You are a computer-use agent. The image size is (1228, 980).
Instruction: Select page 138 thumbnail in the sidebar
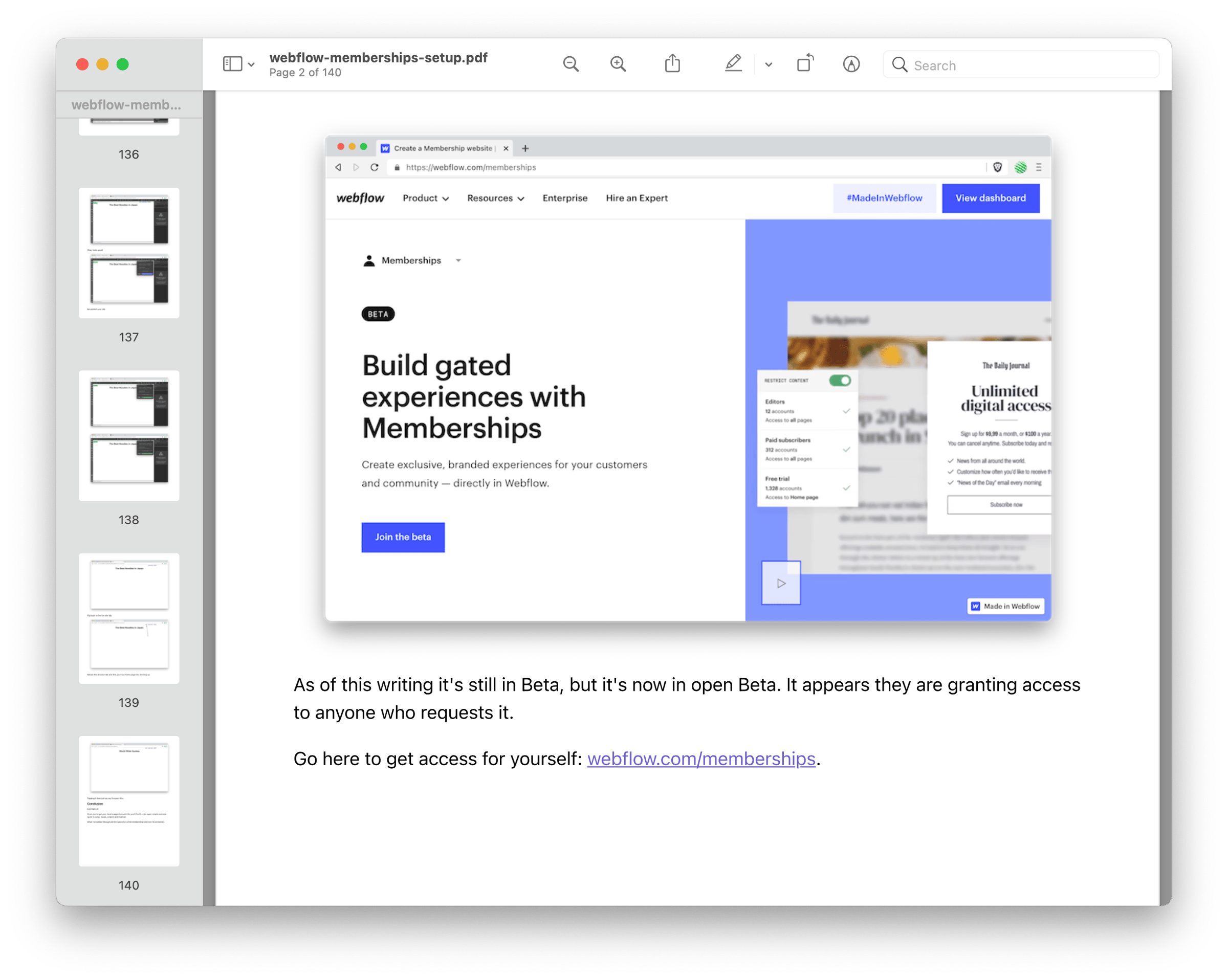[x=129, y=436]
